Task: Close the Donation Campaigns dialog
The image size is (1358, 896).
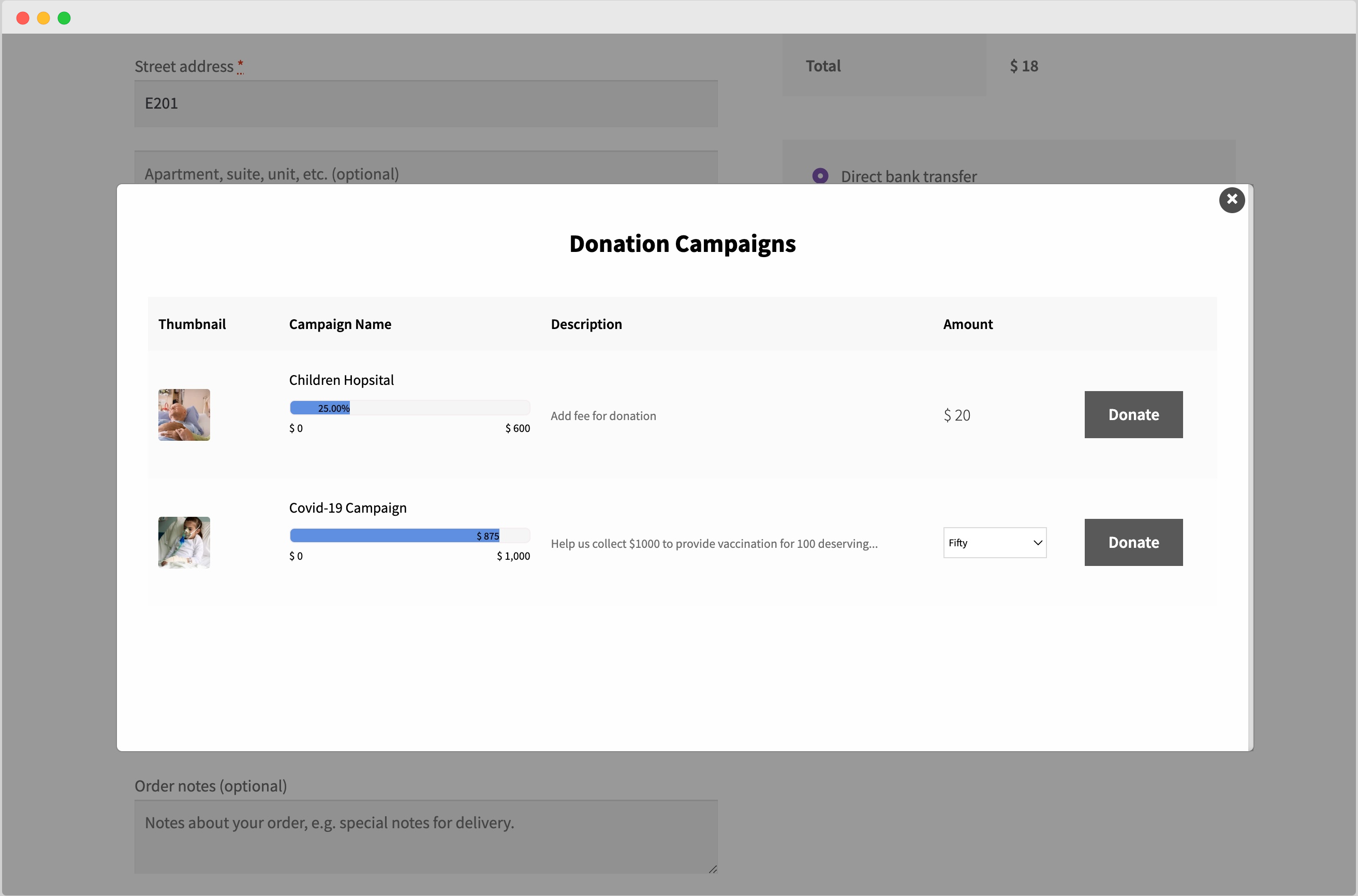Action: pyautogui.click(x=1232, y=200)
